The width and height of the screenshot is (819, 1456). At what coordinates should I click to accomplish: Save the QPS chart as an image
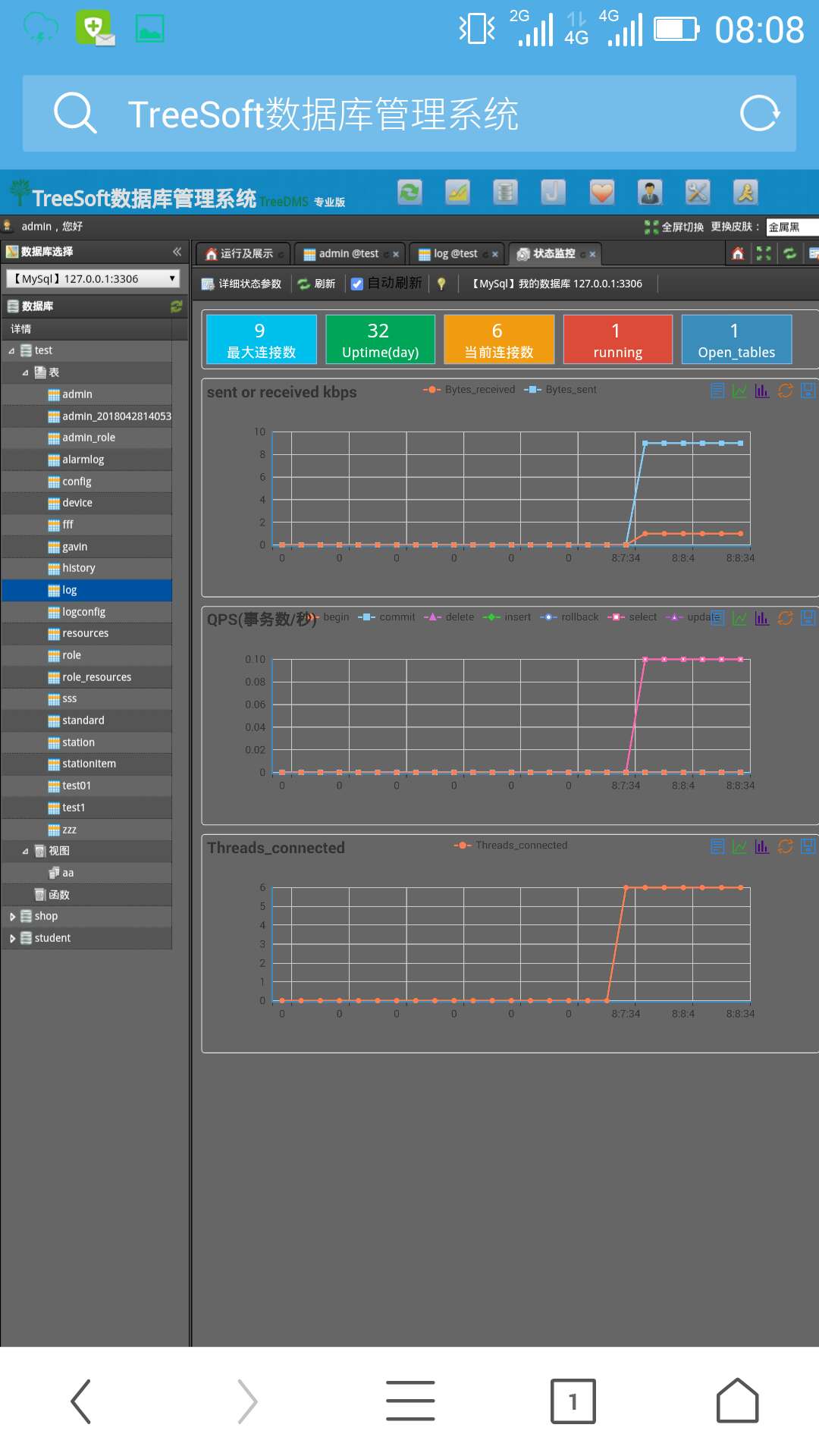pos(808,618)
